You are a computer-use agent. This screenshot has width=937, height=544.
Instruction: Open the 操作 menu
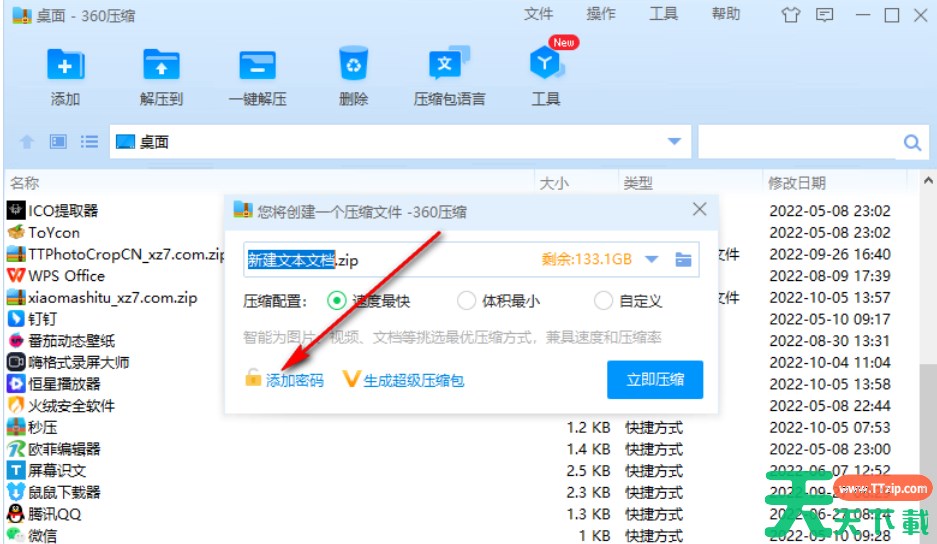601,14
